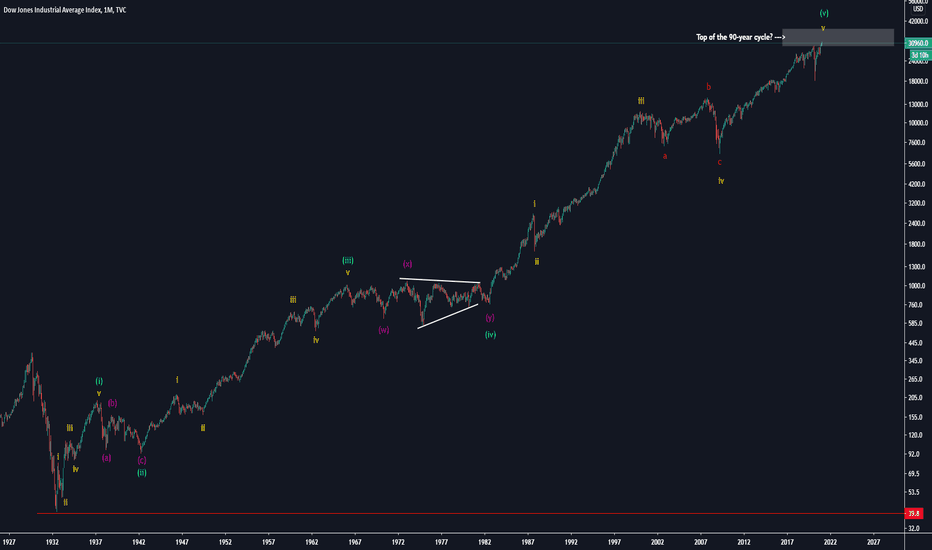Click the 205.0 price axis label
The width and height of the screenshot is (932, 550).
(916, 398)
